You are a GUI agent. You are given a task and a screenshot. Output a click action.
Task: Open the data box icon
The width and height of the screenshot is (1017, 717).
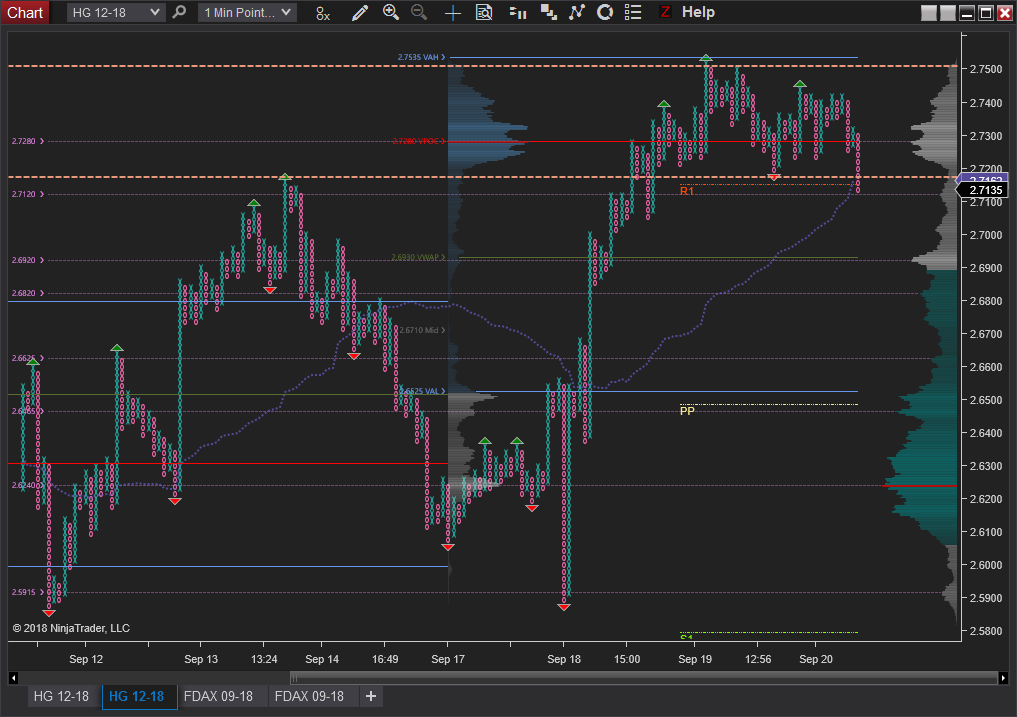click(484, 12)
